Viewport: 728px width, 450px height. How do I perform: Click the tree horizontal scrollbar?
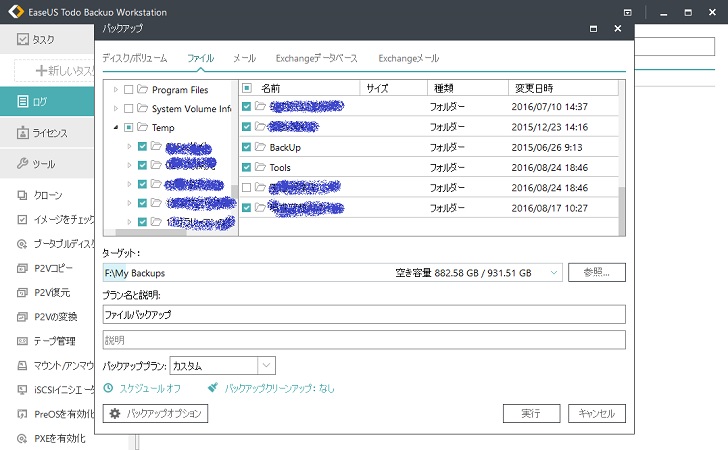tap(150, 232)
